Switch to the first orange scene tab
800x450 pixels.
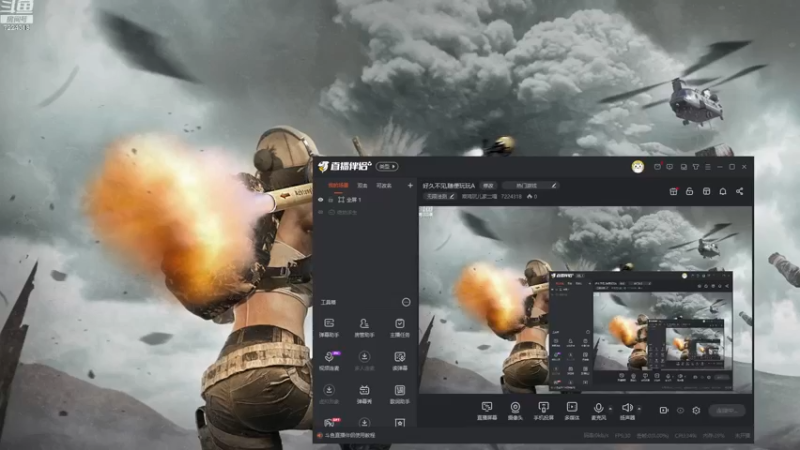[x=338, y=186]
